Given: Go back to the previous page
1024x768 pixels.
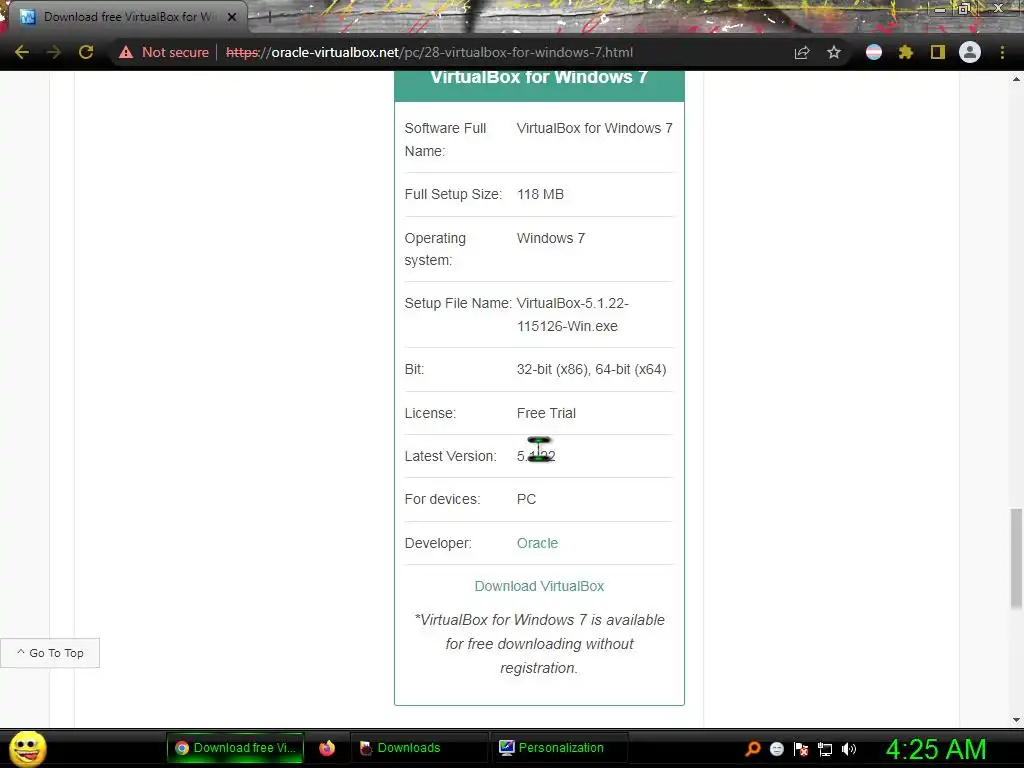Looking at the screenshot, I should [x=22, y=52].
